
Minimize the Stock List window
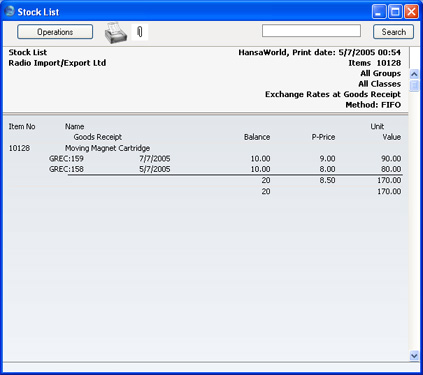[x=379, y=12]
